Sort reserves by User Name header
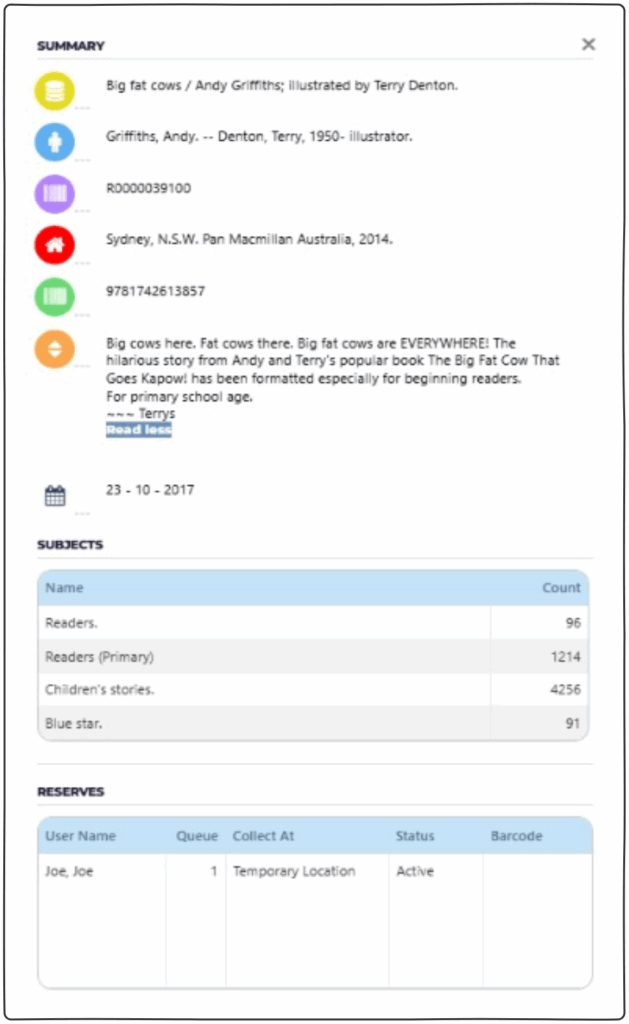This screenshot has width=629, height=1024. click(81, 836)
